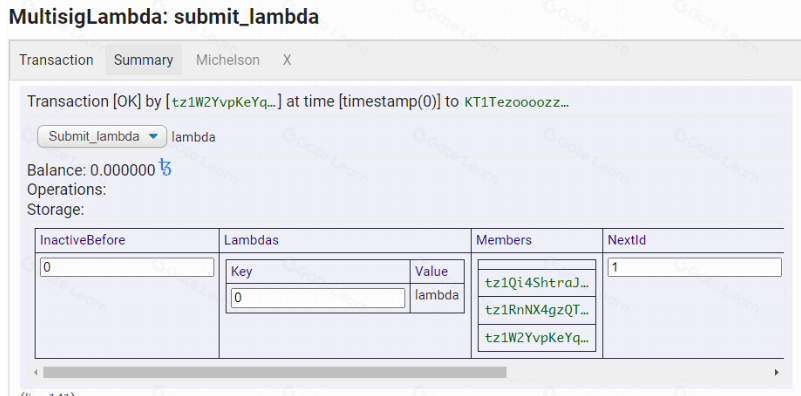
Task: Select the Michelson tab
Action: click(228, 60)
